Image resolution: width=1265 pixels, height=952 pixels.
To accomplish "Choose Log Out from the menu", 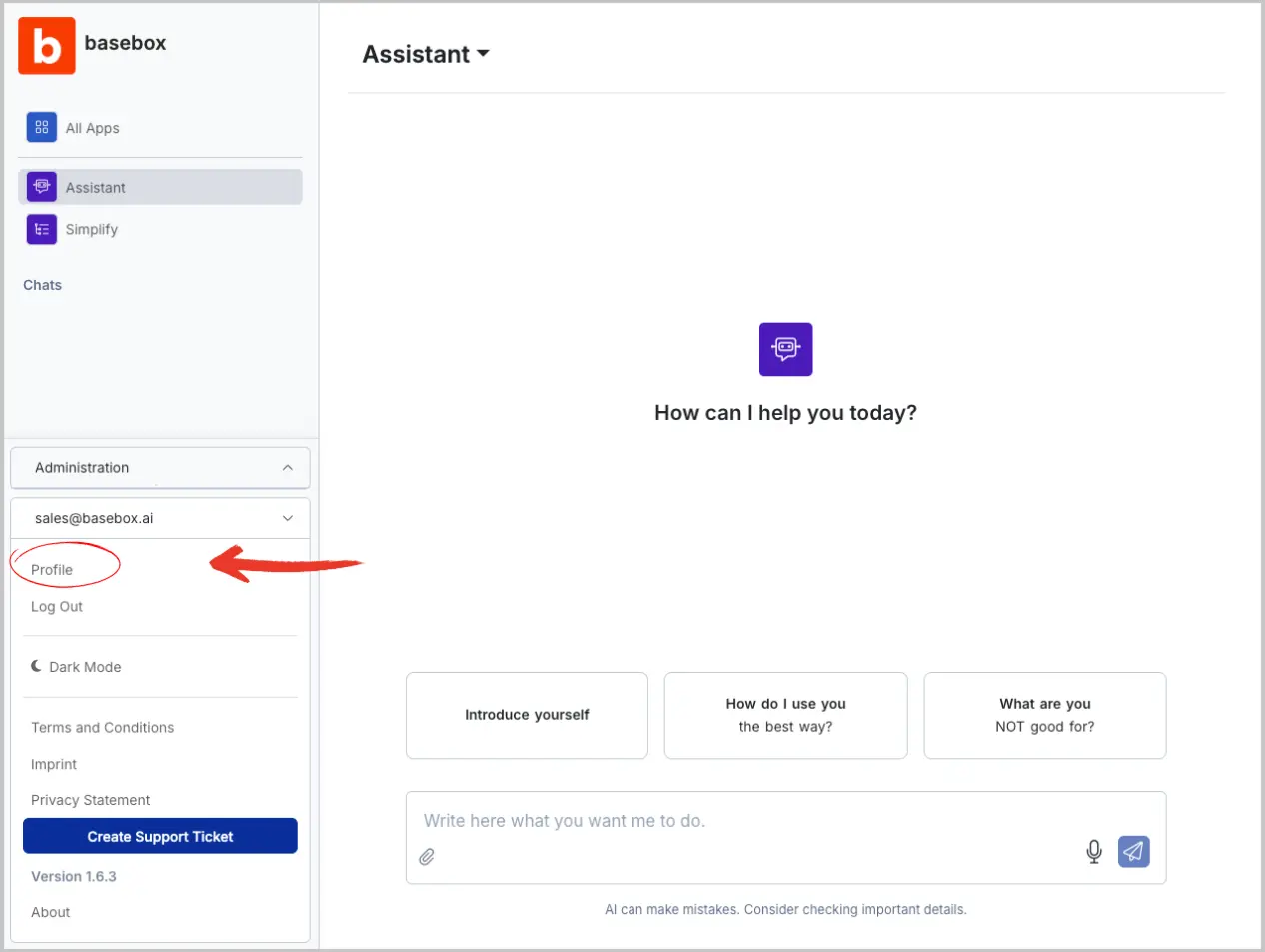I will tap(57, 607).
